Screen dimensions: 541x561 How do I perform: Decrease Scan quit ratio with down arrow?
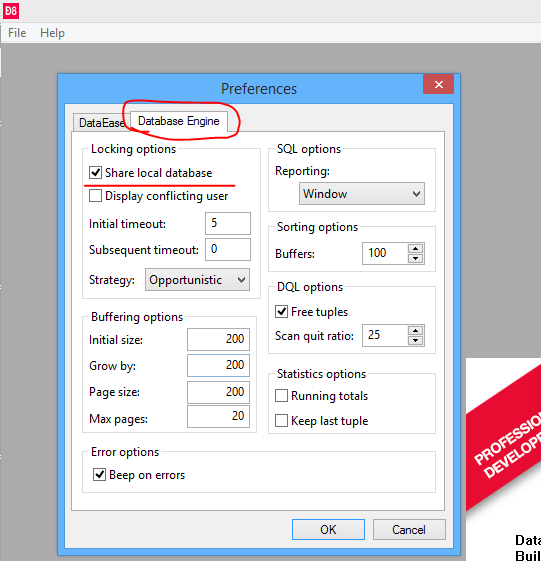(x=415, y=340)
